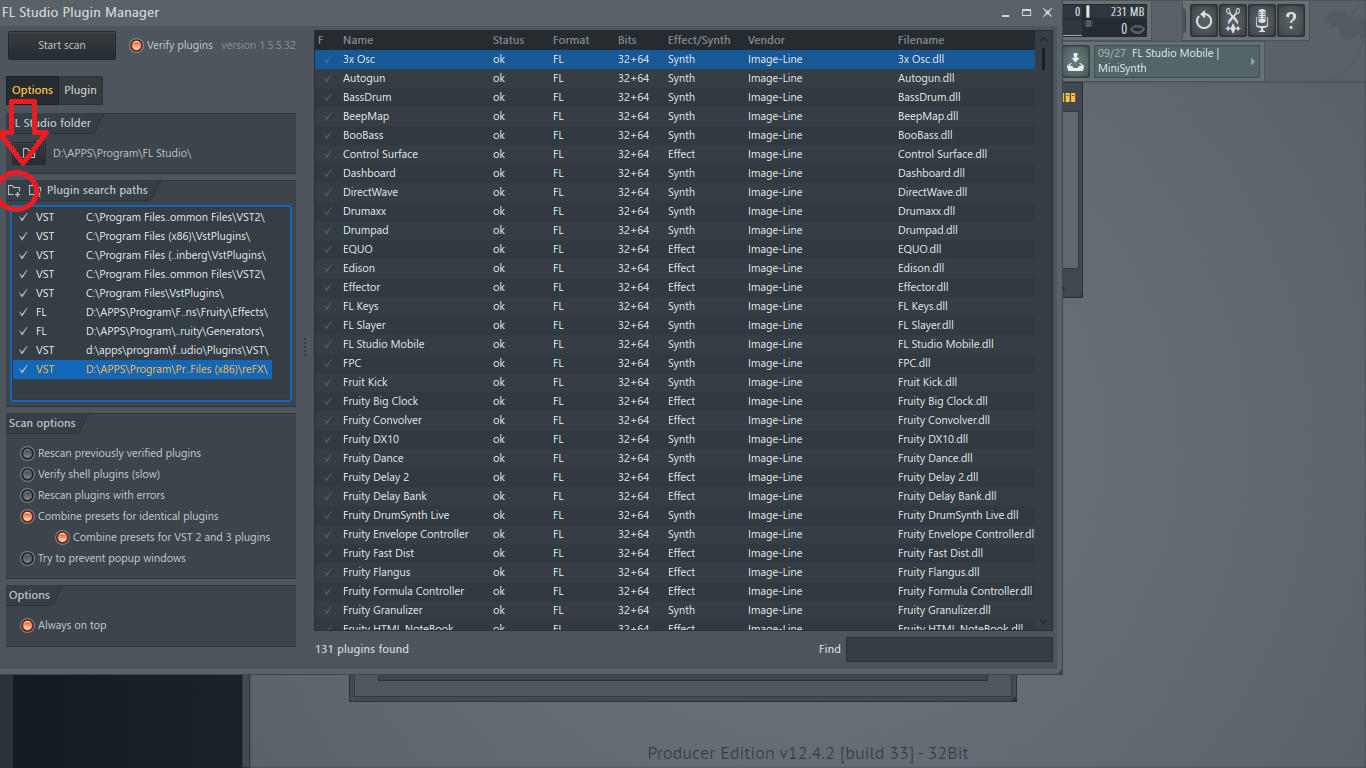Open the FL Studio Mobile | MiniSynth news panel
This screenshot has height=768, width=1366.
[1176, 61]
